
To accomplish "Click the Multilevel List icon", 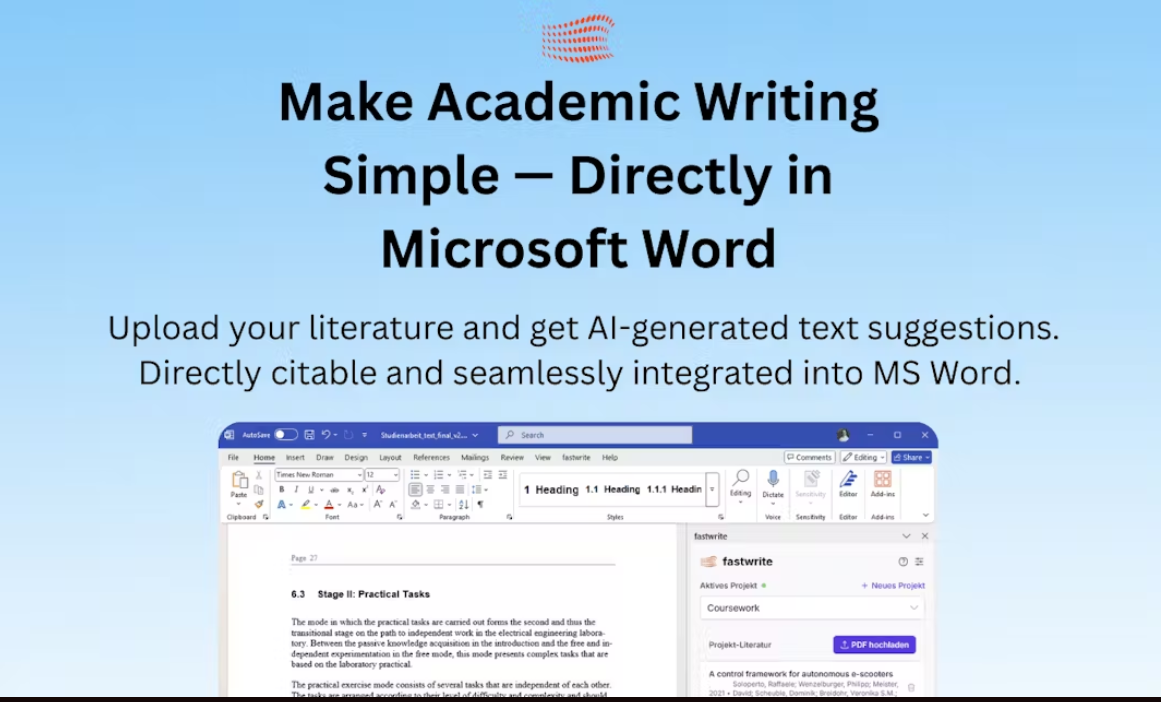I will [462, 475].
